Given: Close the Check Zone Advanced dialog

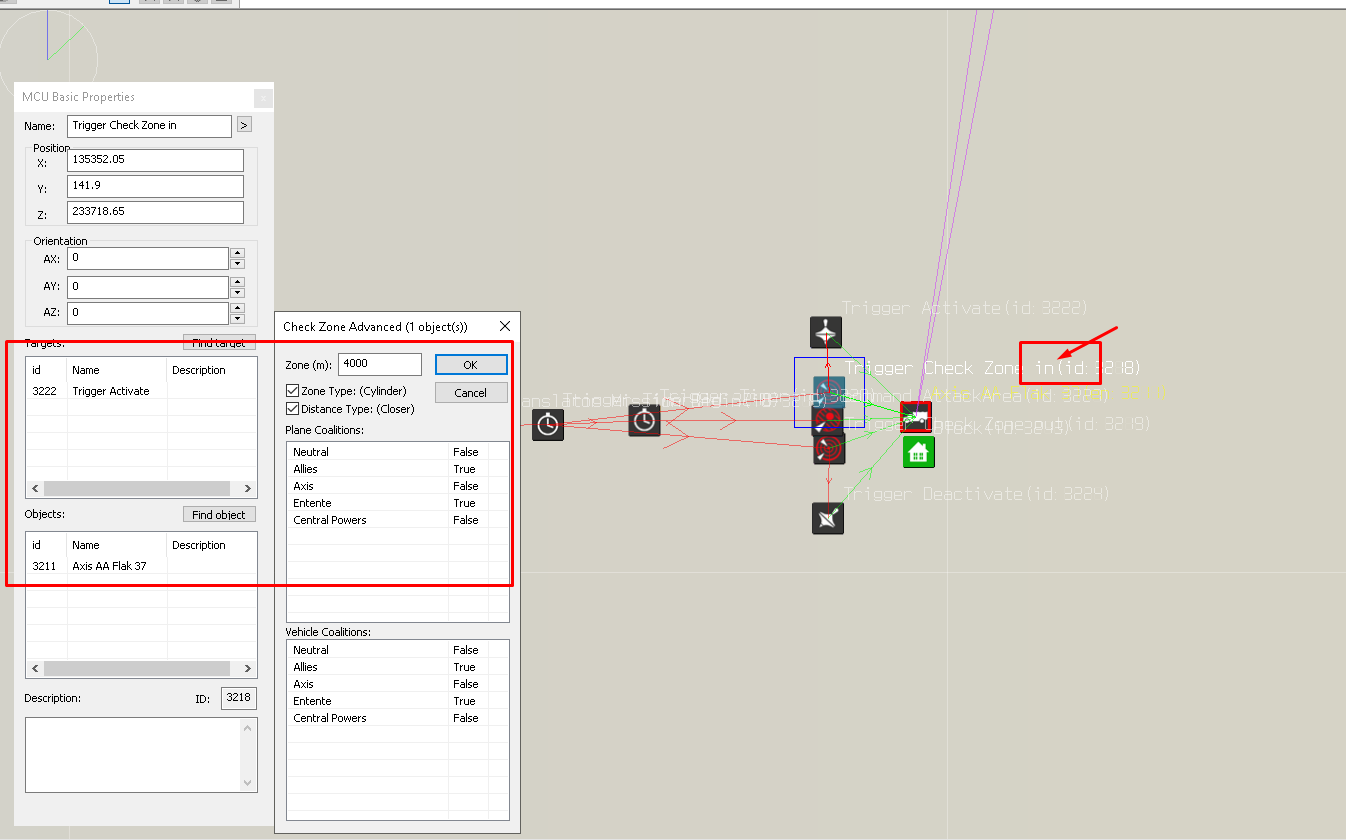Looking at the screenshot, I should [505, 326].
